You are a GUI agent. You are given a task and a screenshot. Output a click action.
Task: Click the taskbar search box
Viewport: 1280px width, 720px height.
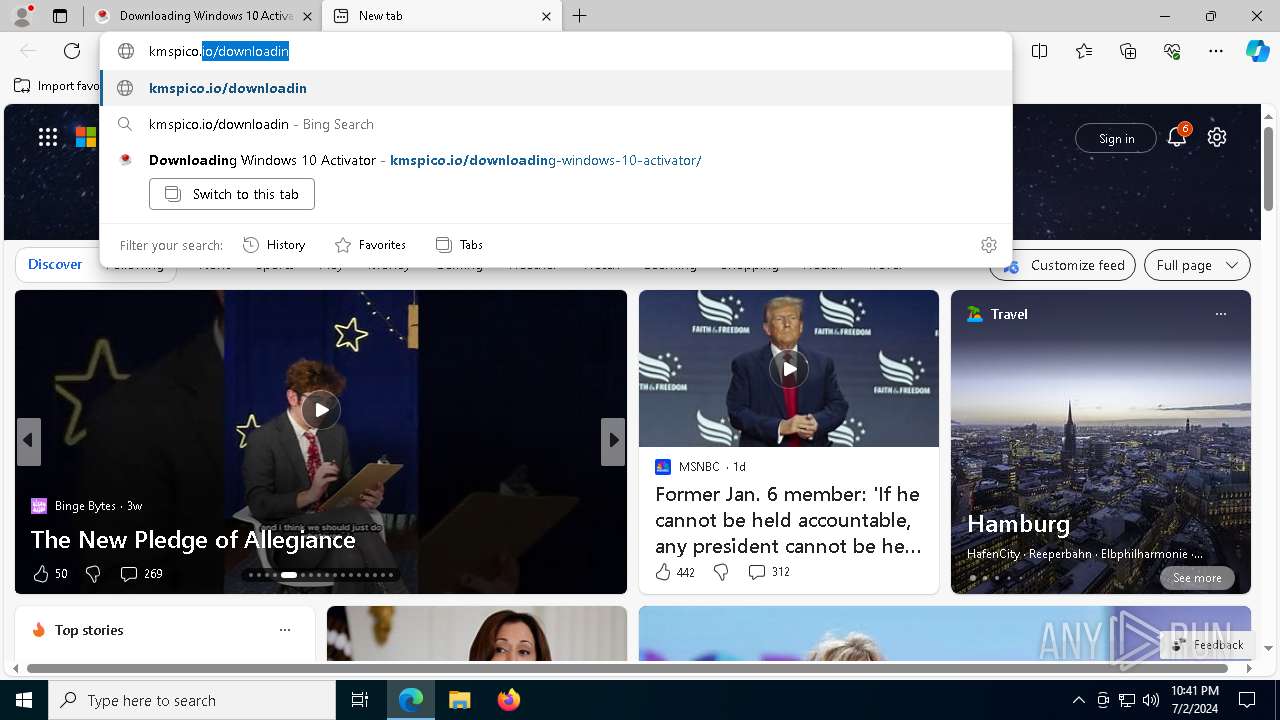tap(192, 700)
